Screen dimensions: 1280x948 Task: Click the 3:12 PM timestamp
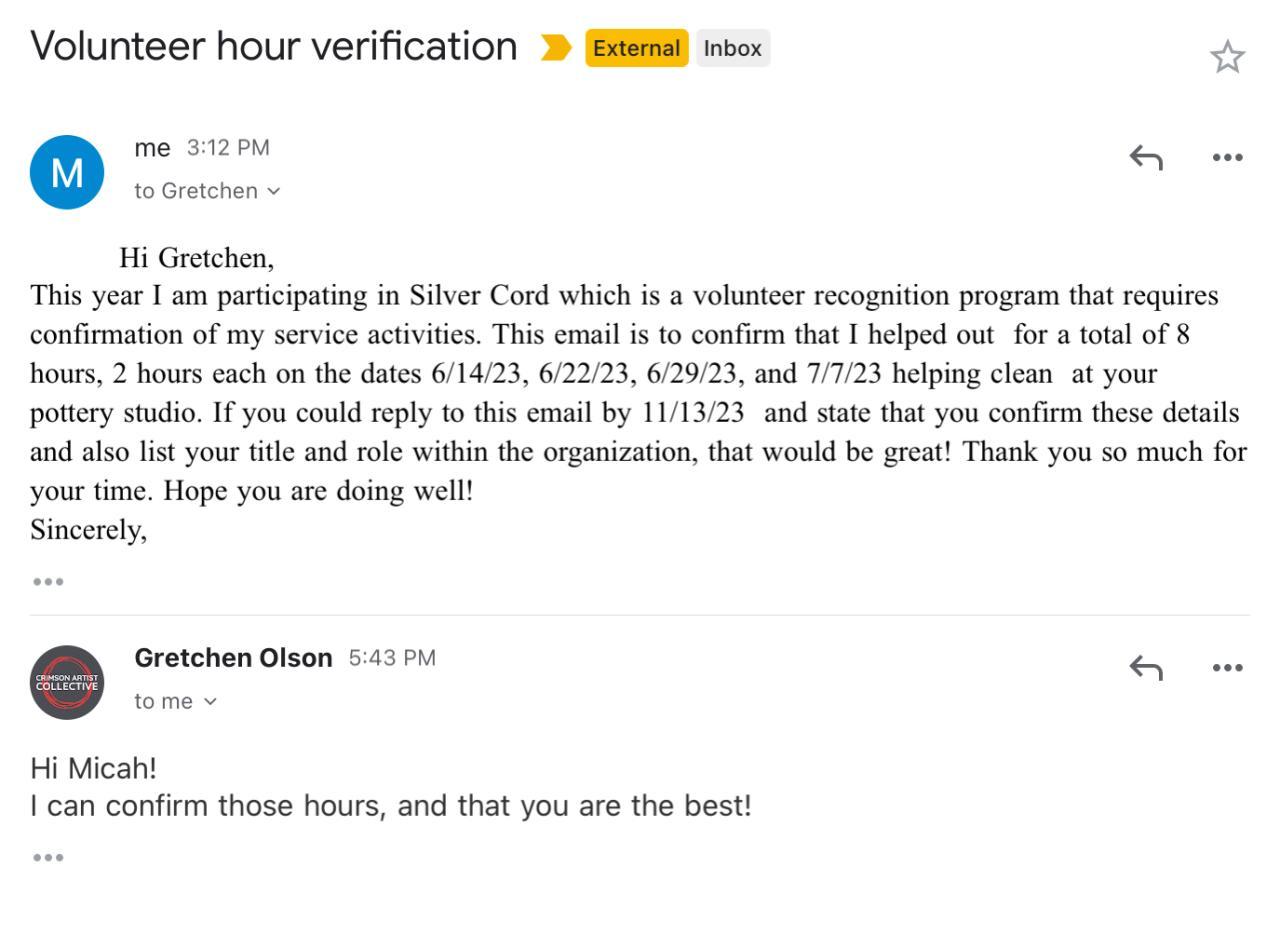[228, 148]
